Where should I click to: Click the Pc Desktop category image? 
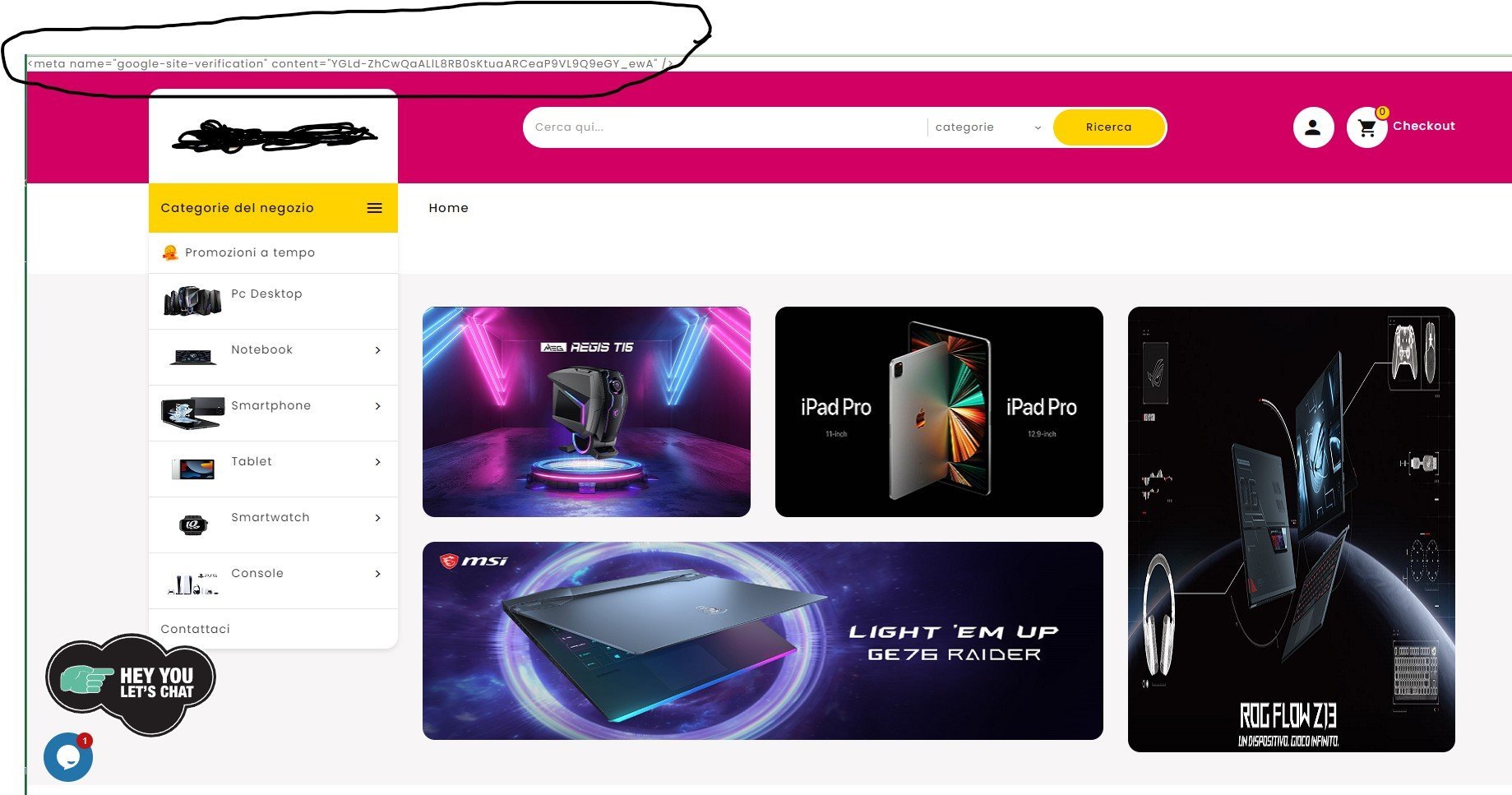coord(192,302)
